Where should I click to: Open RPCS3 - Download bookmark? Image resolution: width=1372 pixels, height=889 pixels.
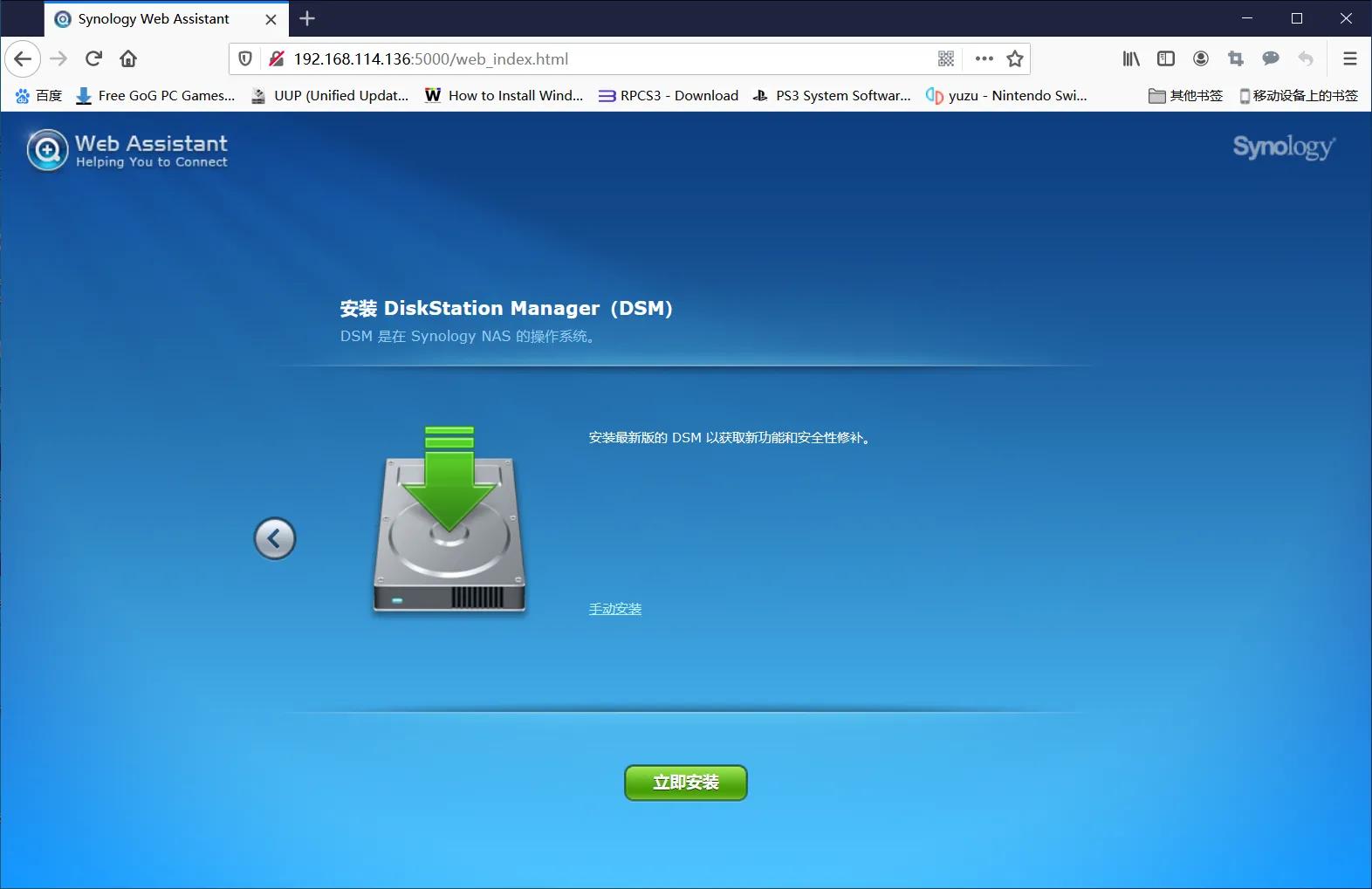[x=669, y=96]
